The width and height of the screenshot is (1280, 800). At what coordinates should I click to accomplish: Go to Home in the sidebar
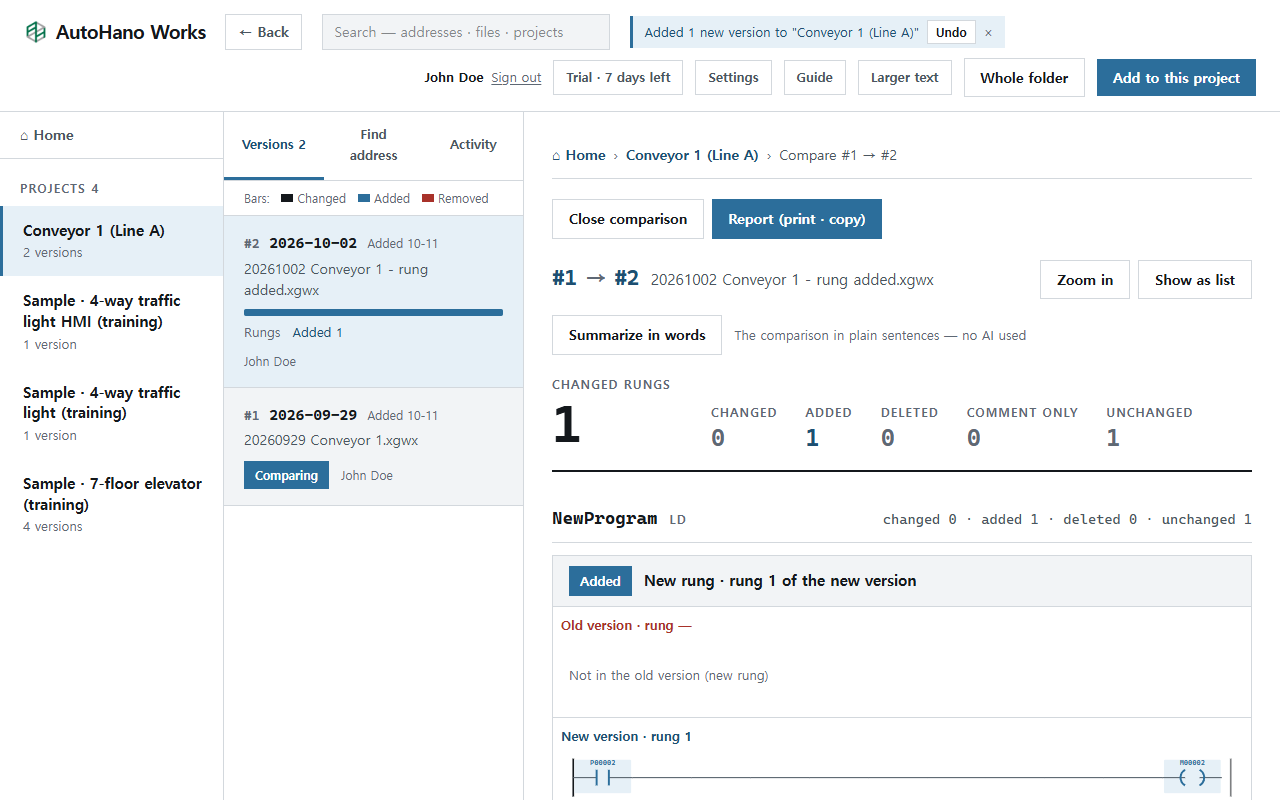[111, 135]
